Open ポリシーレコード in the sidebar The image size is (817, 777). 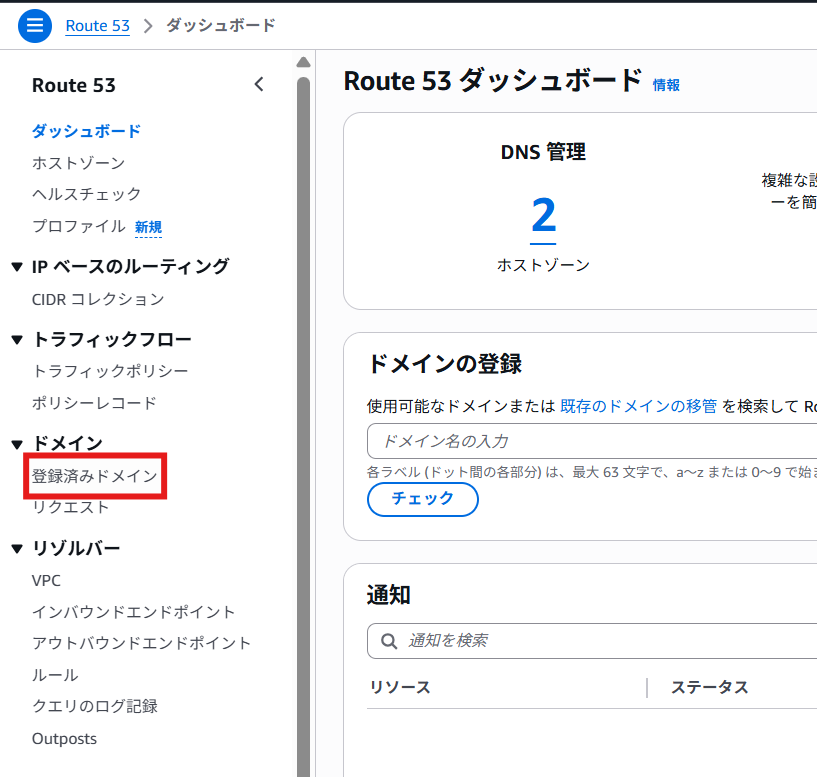[x=94, y=403]
